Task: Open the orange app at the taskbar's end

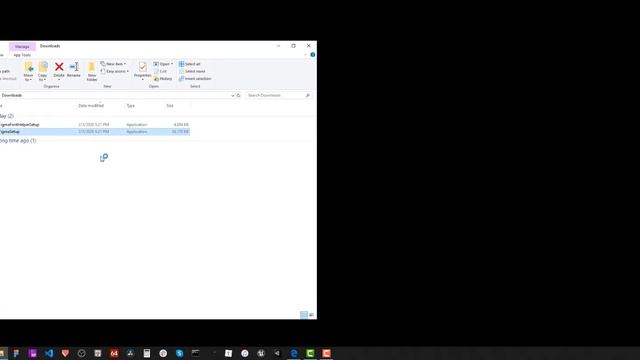Action: [x=327, y=353]
